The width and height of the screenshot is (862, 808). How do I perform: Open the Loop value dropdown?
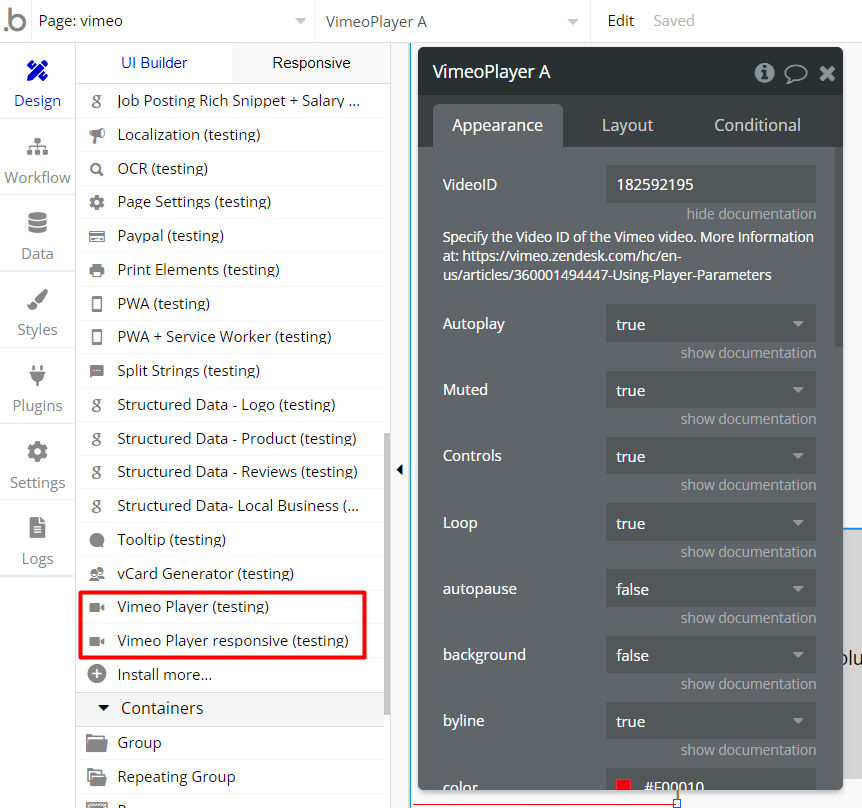click(710, 523)
